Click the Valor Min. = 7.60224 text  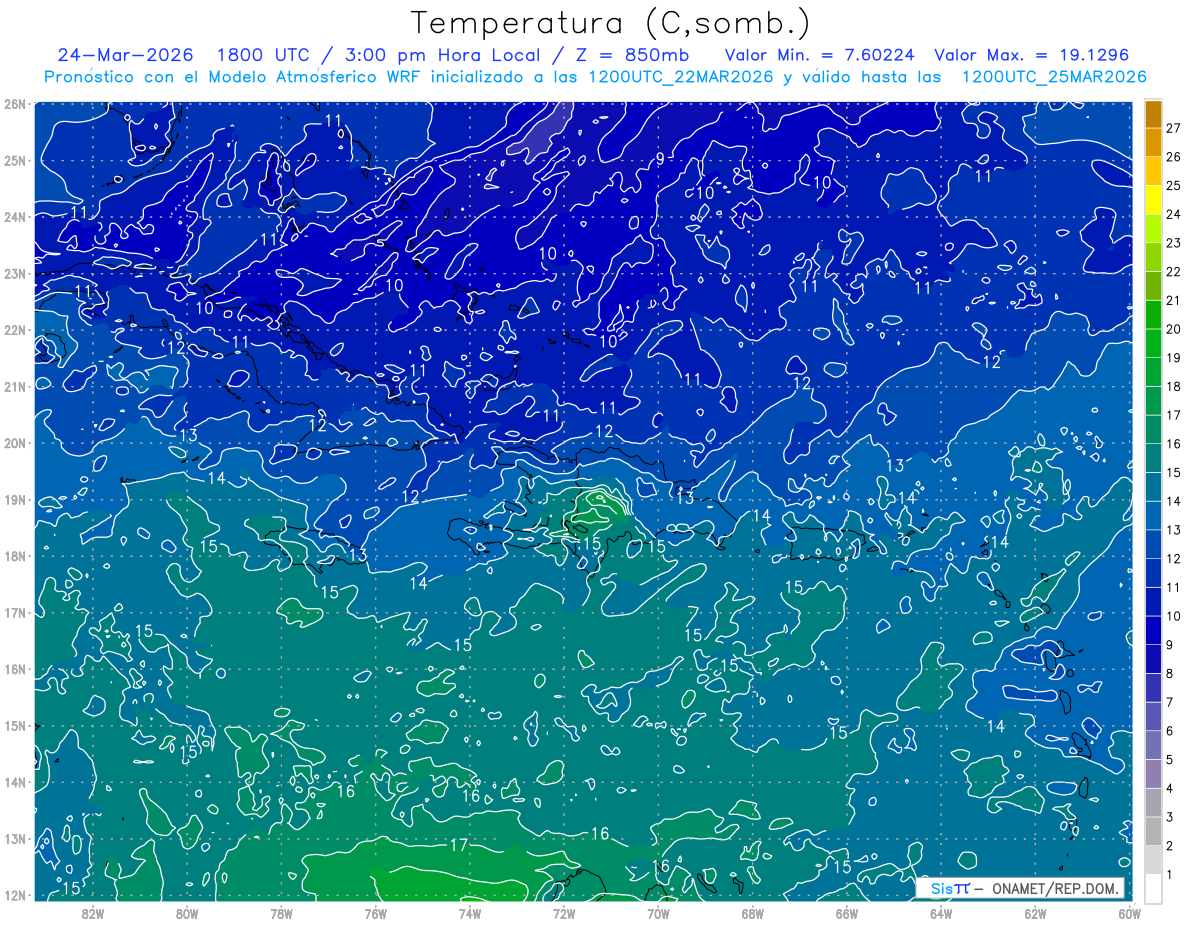[822, 55]
